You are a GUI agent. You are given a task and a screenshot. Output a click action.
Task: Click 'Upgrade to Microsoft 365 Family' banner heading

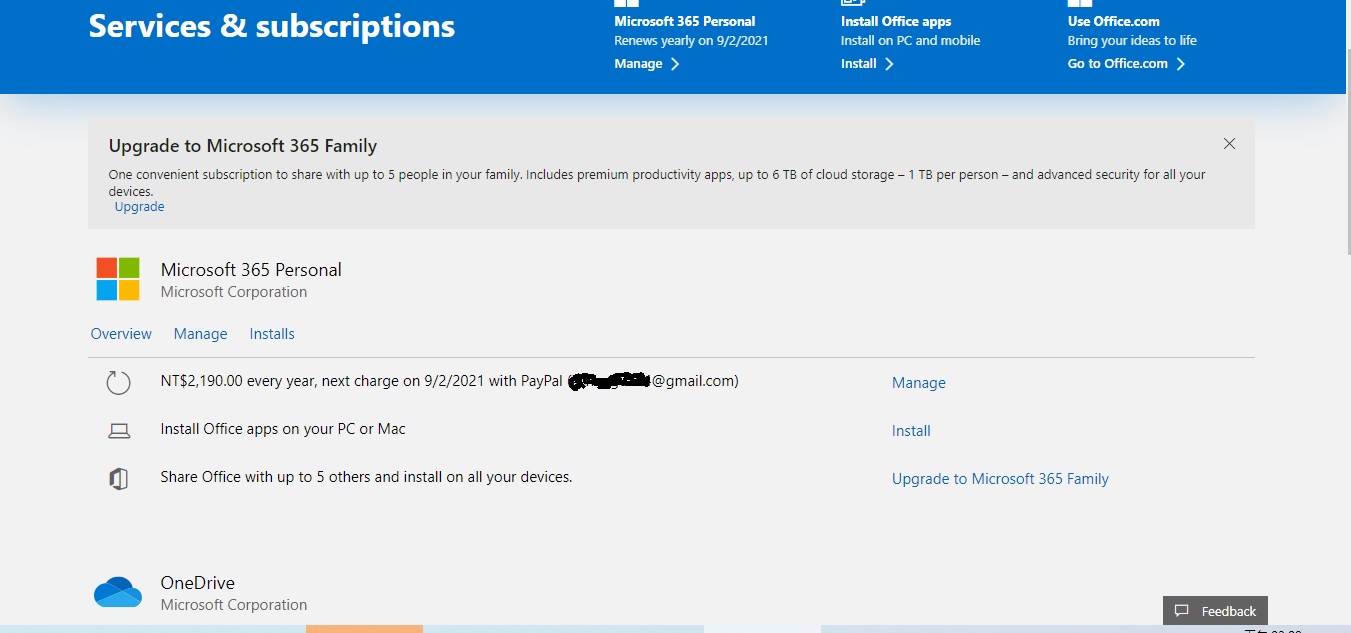[243, 146]
